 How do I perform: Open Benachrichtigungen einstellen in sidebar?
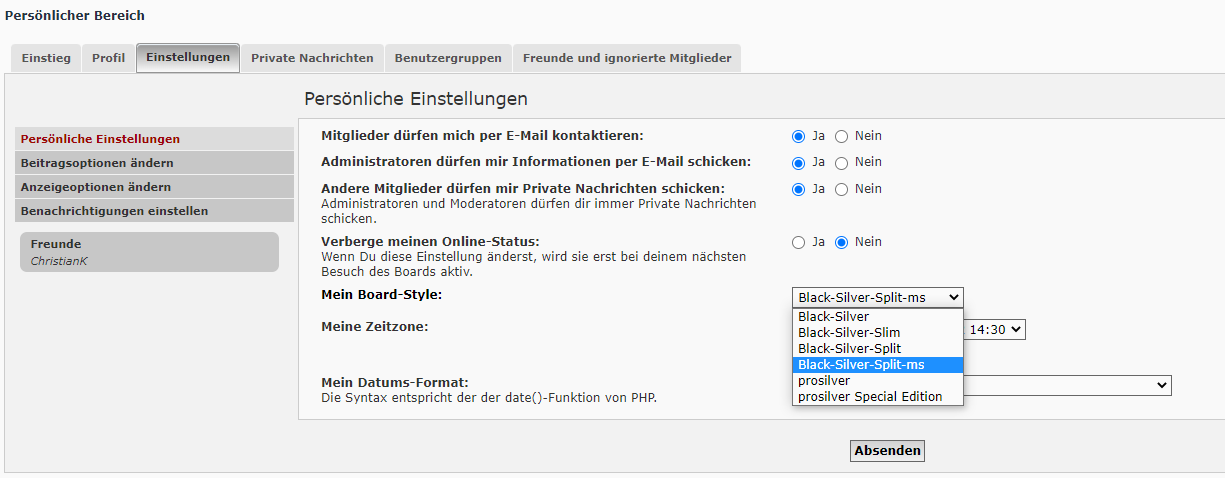point(114,211)
